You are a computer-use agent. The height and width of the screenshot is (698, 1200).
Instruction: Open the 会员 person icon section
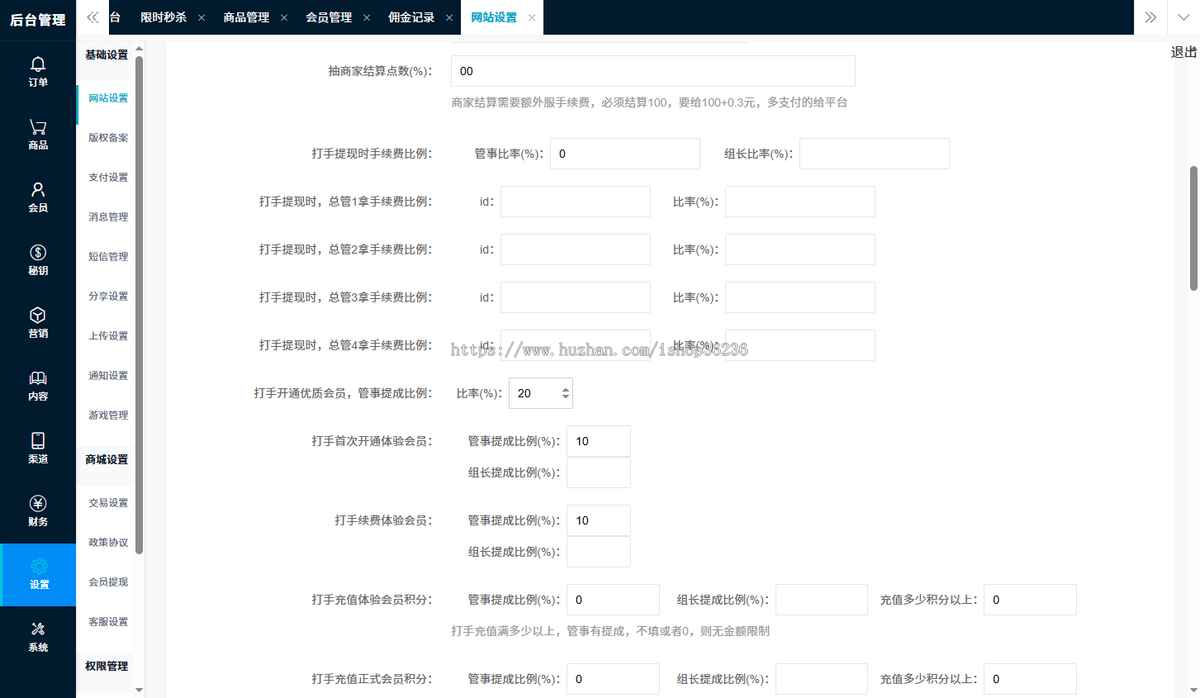coord(38,197)
